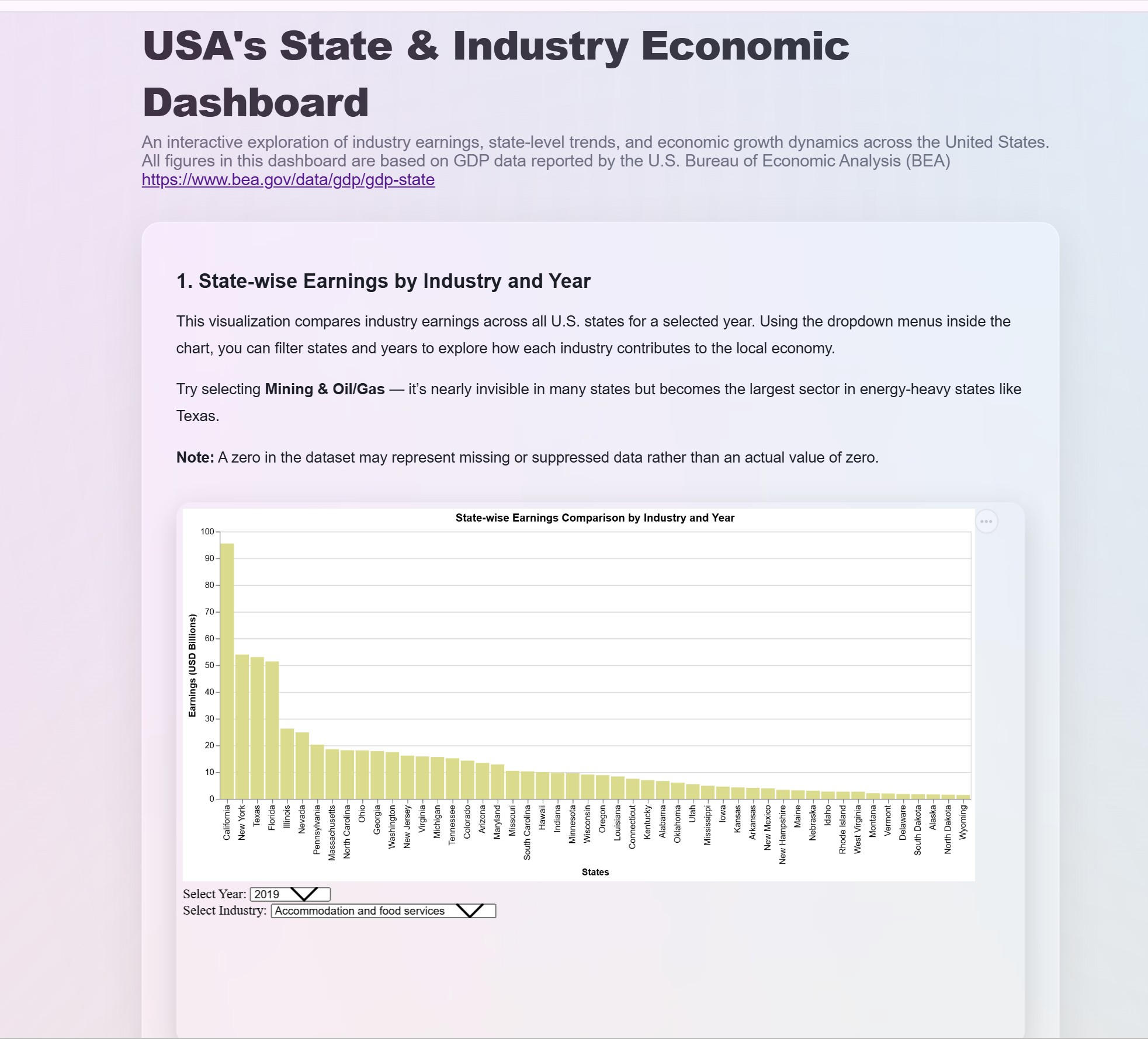Click the Earnings (USD Billions) axis title
Image resolution: width=1148 pixels, height=1039 pixels.
(192, 665)
